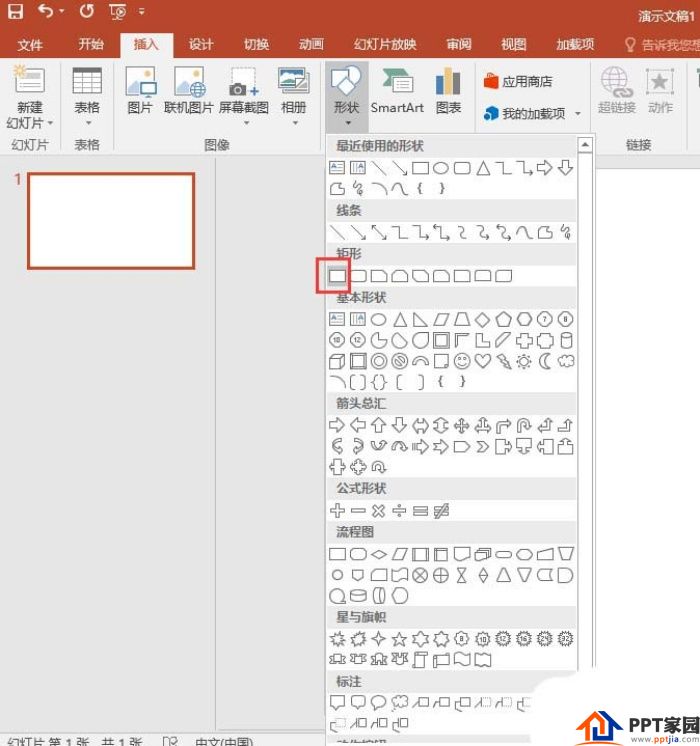
Task: Choose the oval speech bubble callout
Action: (379, 702)
